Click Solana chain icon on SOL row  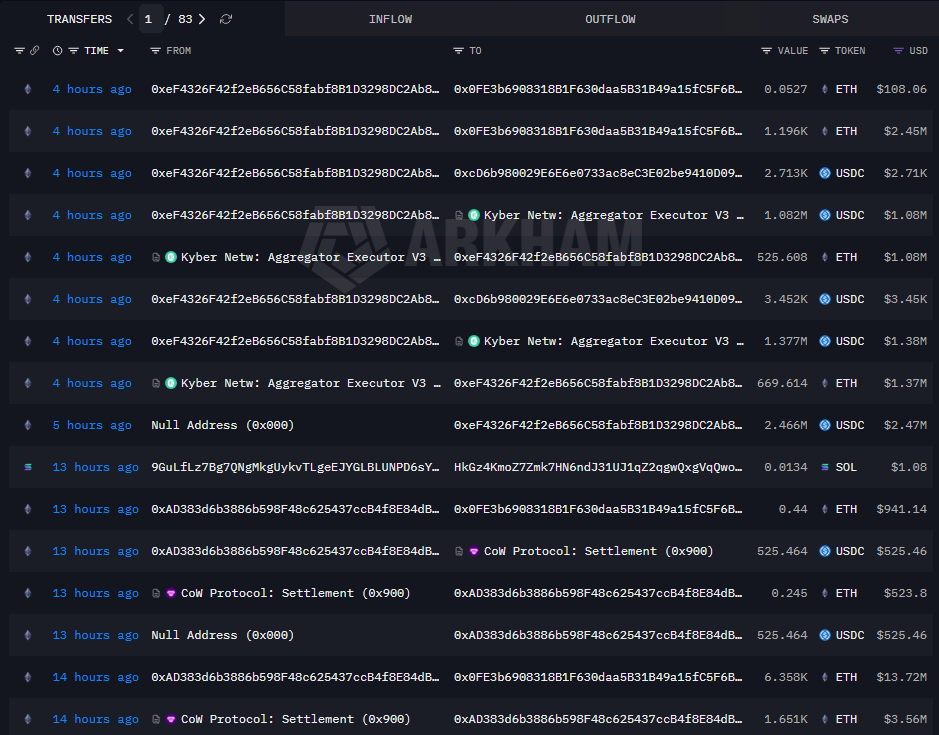(28, 467)
